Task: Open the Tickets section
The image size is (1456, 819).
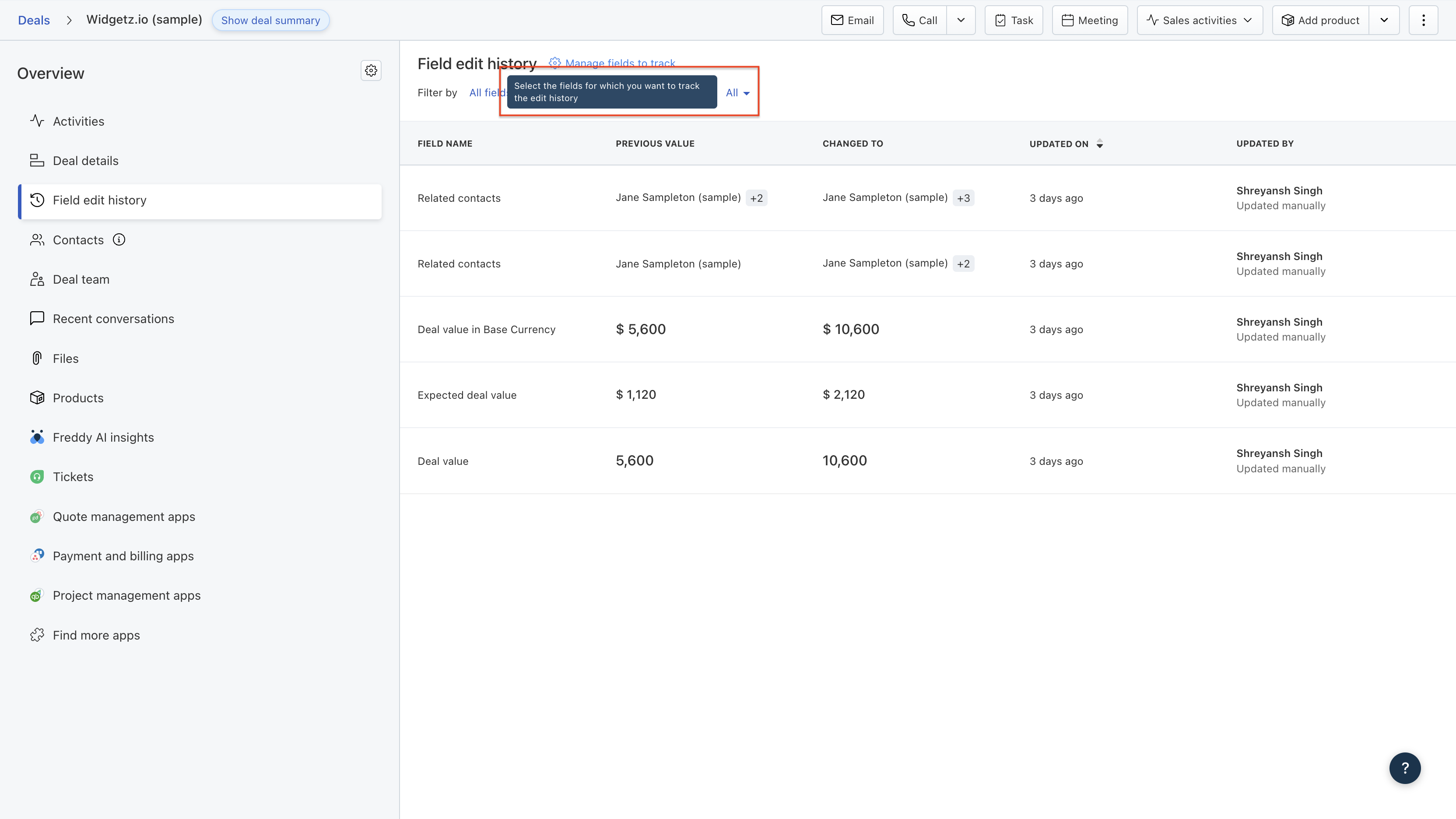Action: pos(73,477)
